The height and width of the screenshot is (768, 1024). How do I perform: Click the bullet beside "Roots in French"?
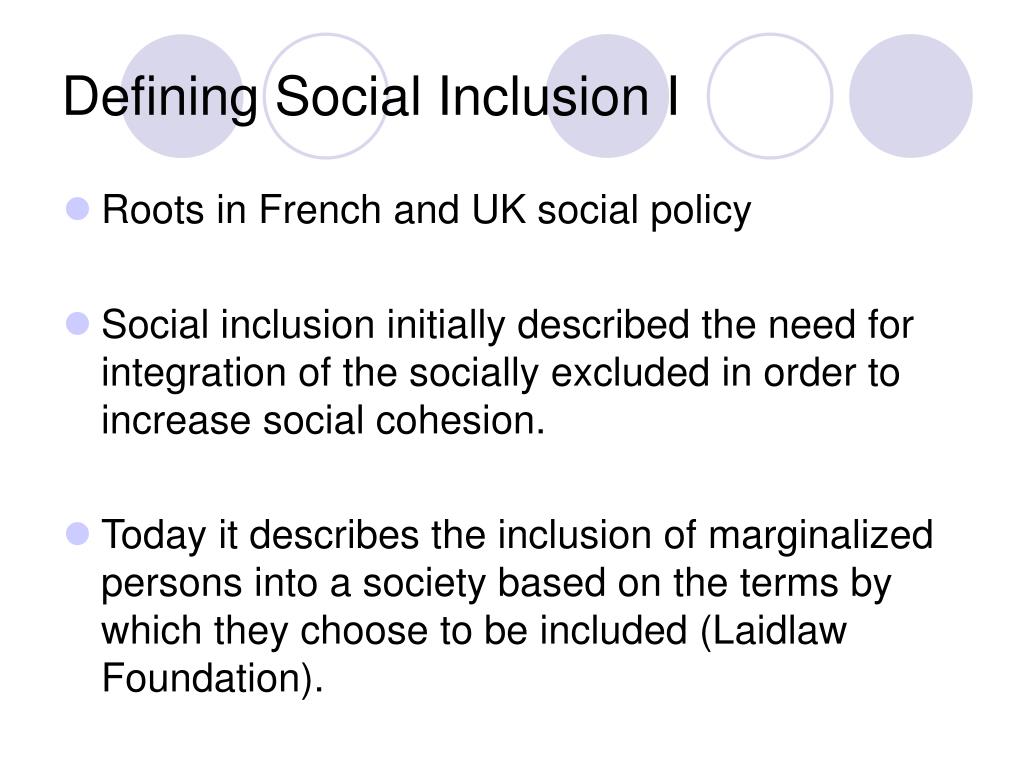pyautogui.click(x=78, y=209)
